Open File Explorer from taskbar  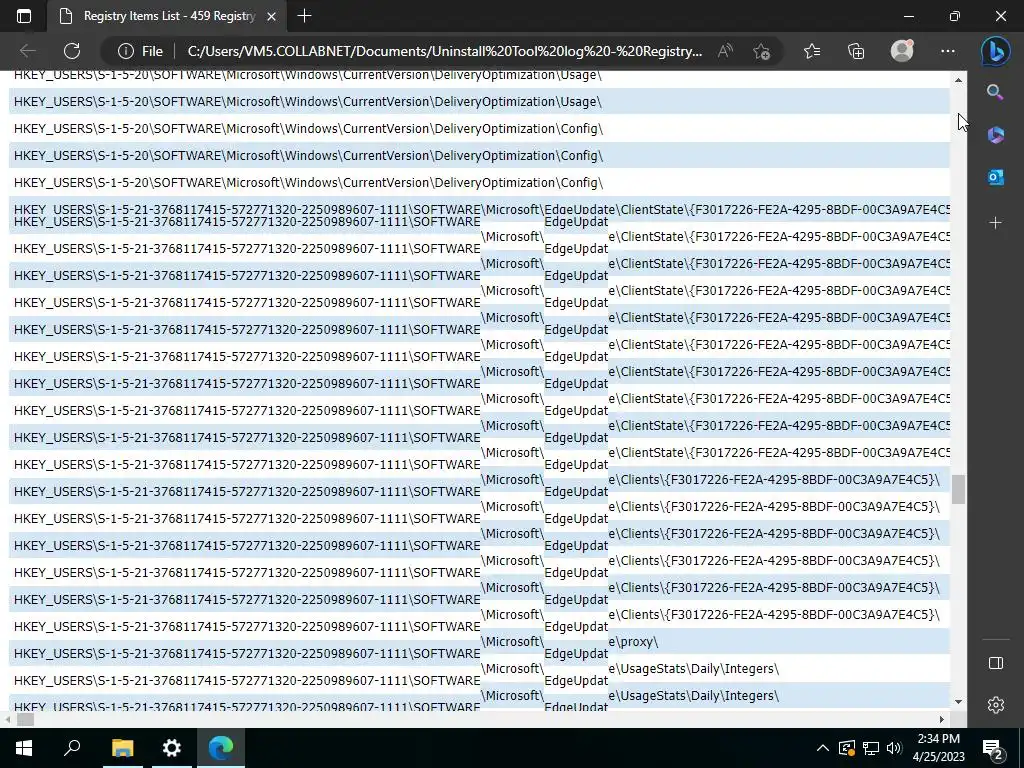pos(122,748)
